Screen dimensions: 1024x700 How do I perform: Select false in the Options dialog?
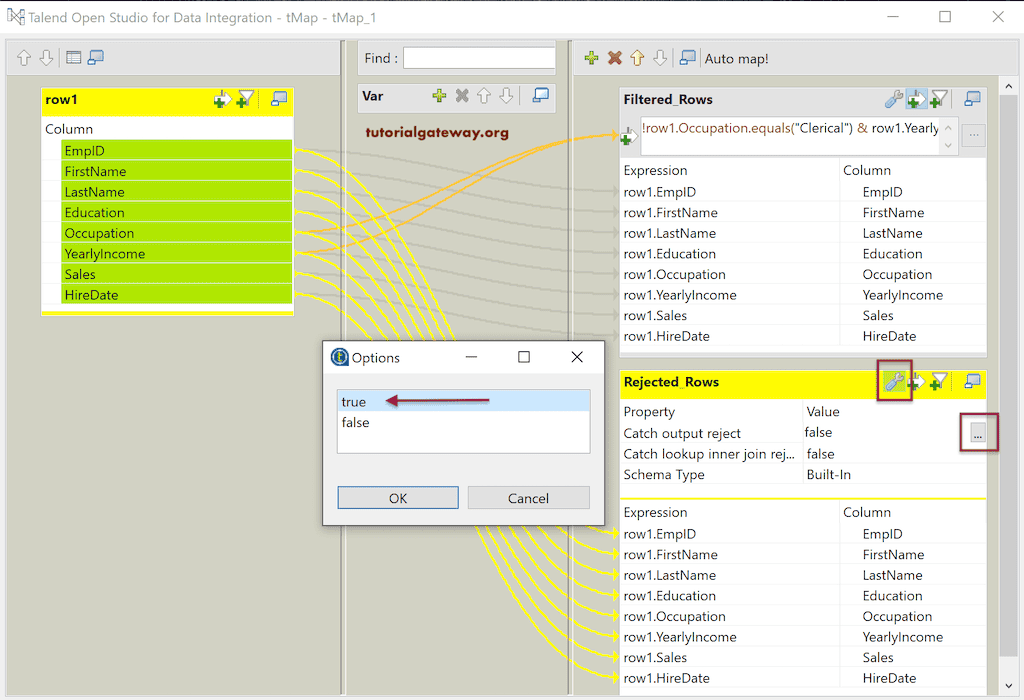point(357,422)
